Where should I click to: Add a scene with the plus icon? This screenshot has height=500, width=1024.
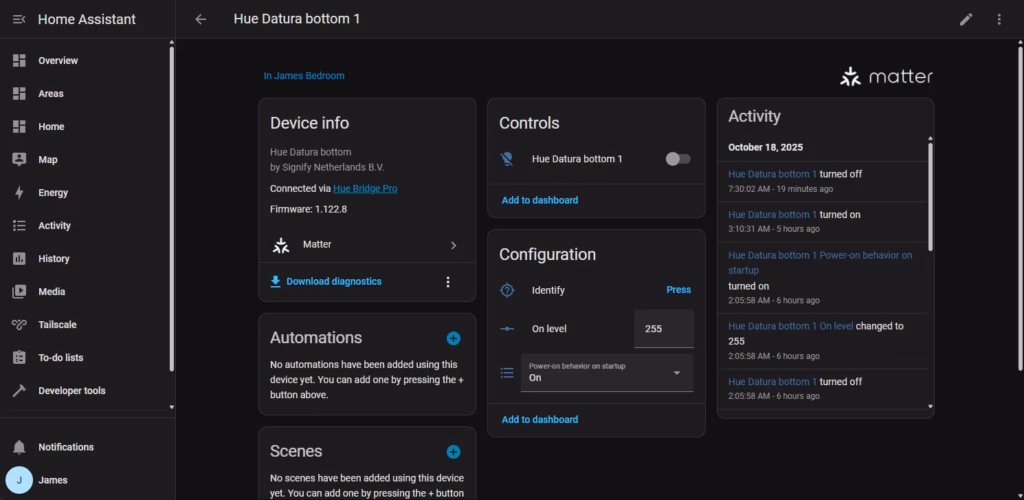click(453, 452)
